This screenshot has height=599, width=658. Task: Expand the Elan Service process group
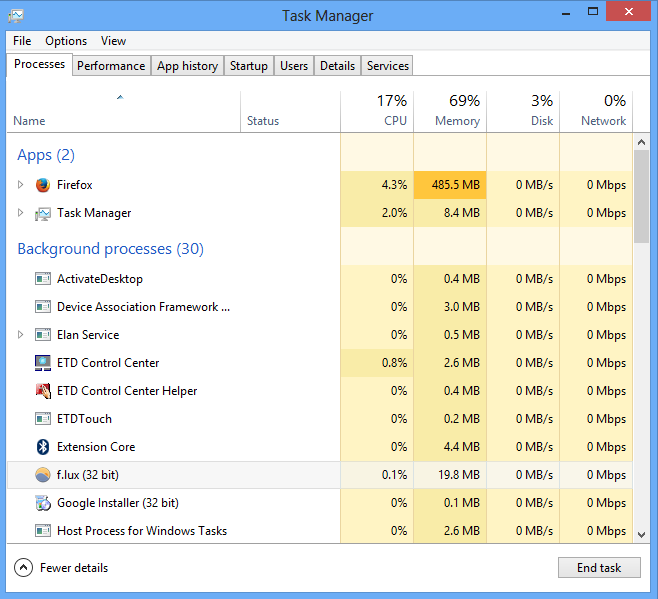point(20,335)
